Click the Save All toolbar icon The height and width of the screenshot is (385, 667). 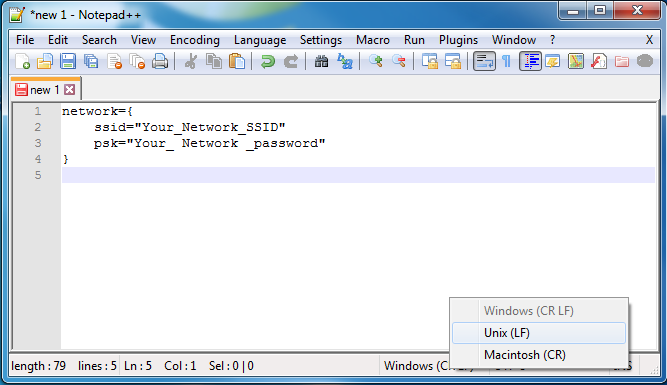pyautogui.click(x=91, y=61)
